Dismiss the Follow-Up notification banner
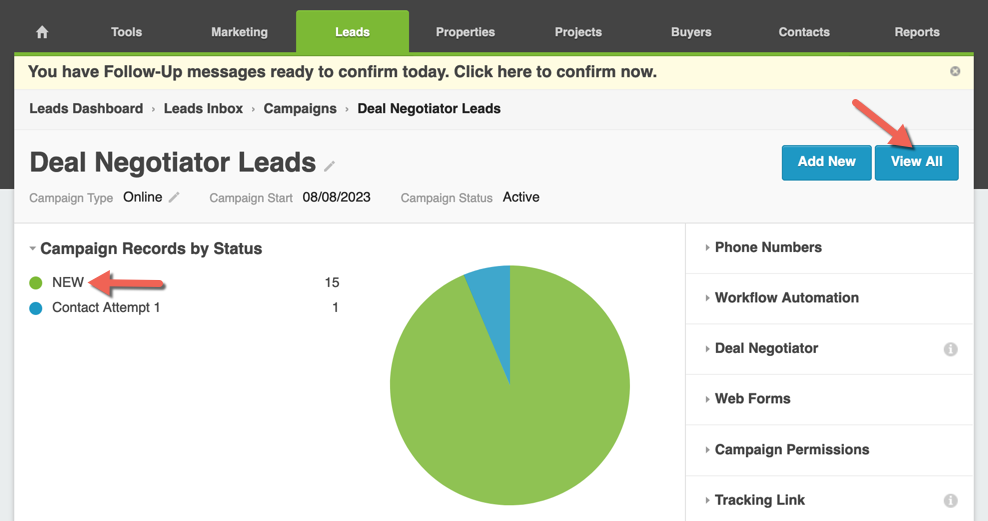 coord(955,72)
